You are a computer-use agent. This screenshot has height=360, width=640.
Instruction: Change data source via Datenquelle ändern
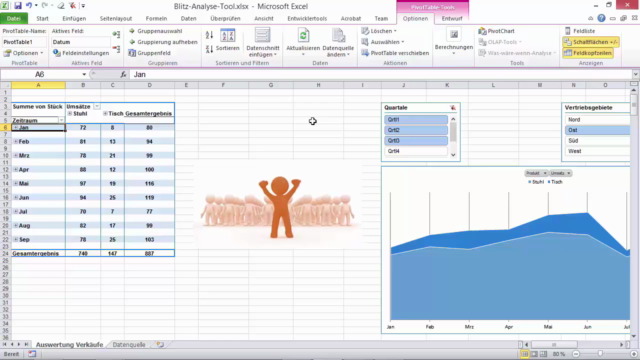point(338,42)
